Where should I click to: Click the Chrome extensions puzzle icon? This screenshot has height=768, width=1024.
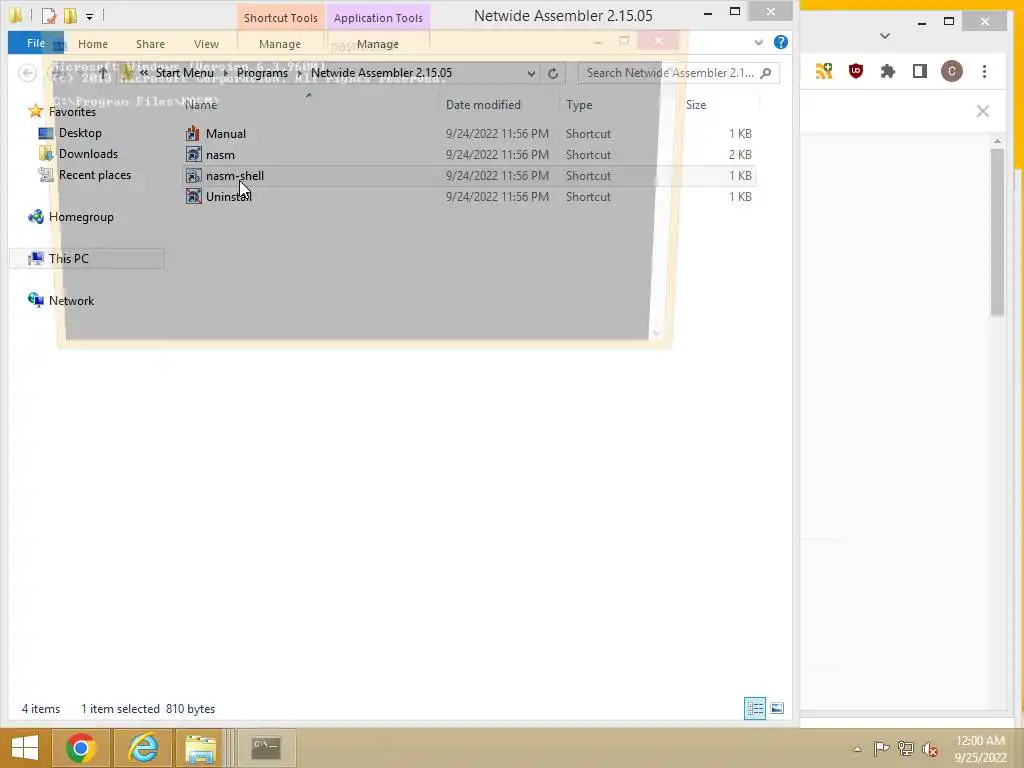(888, 71)
